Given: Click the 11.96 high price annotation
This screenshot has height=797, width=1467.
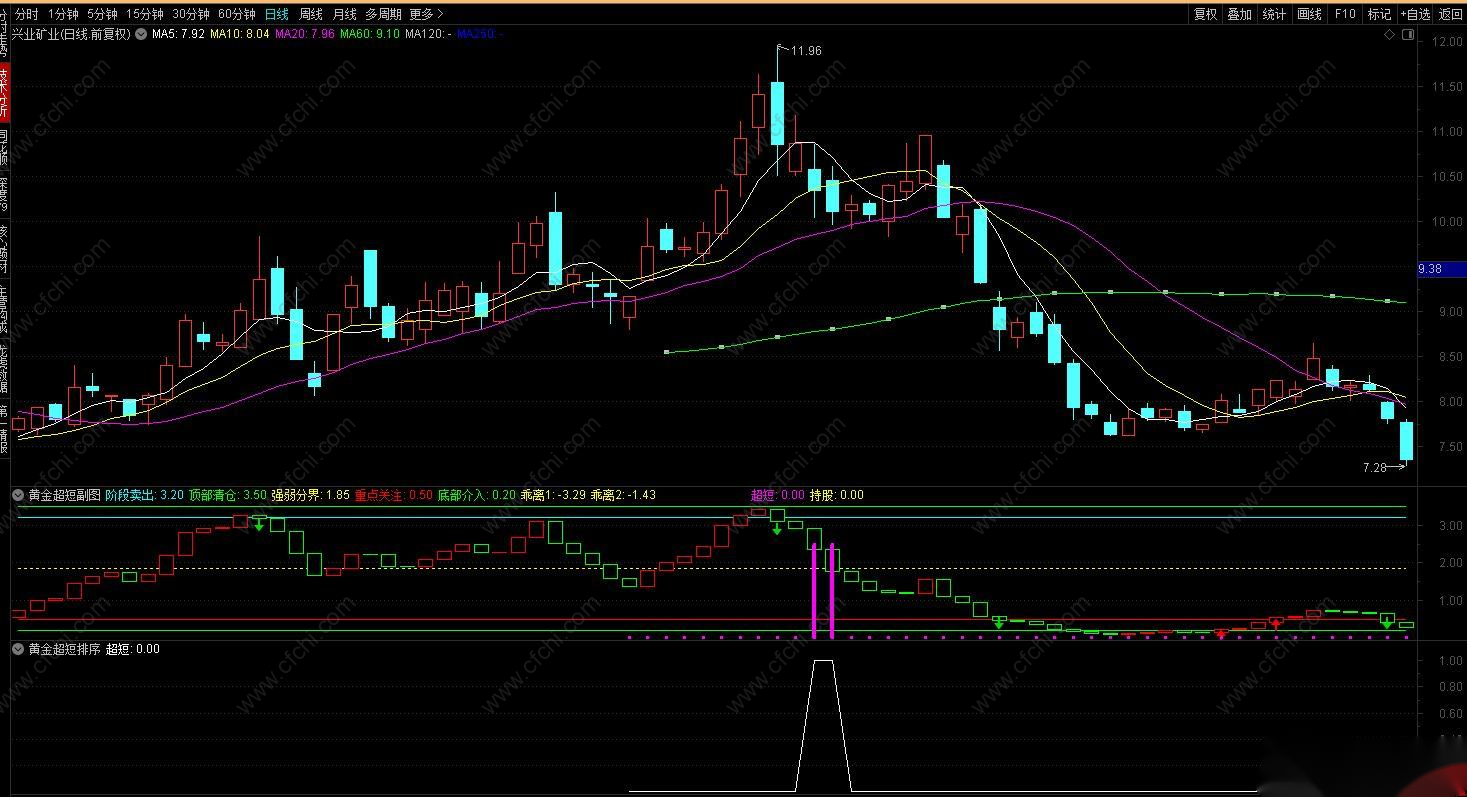Looking at the screenshot, I should (x=806, y=51).
